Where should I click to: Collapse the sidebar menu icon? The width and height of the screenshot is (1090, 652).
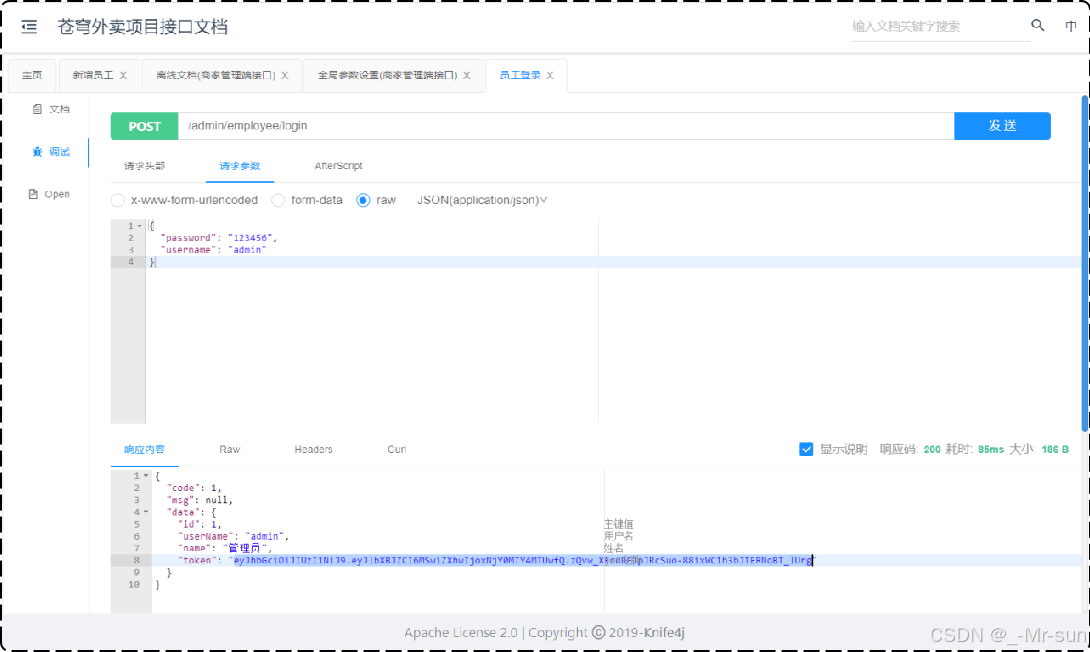(x=29, y=27)
